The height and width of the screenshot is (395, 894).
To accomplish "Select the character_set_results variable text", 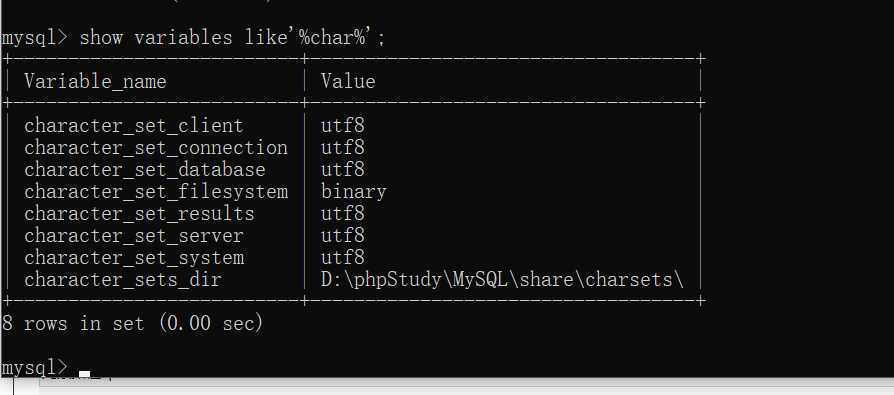I will click(139, 214).
